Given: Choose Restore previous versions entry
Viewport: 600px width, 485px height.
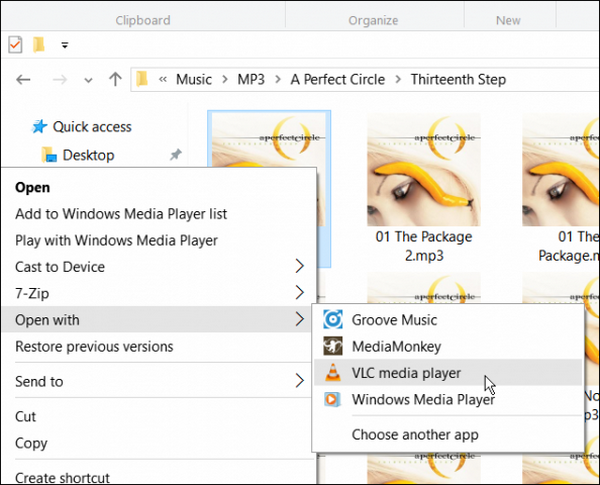Looking at the screenshot, I should tap(94, 347).
